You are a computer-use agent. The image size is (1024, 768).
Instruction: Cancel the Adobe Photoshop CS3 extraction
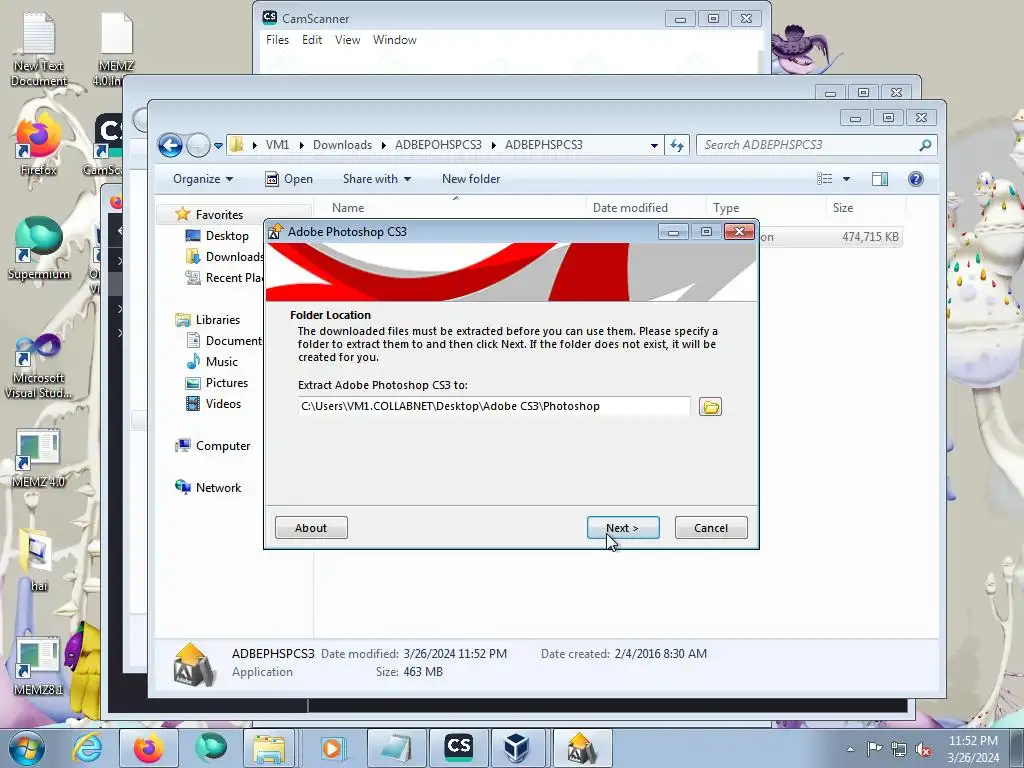711,528
